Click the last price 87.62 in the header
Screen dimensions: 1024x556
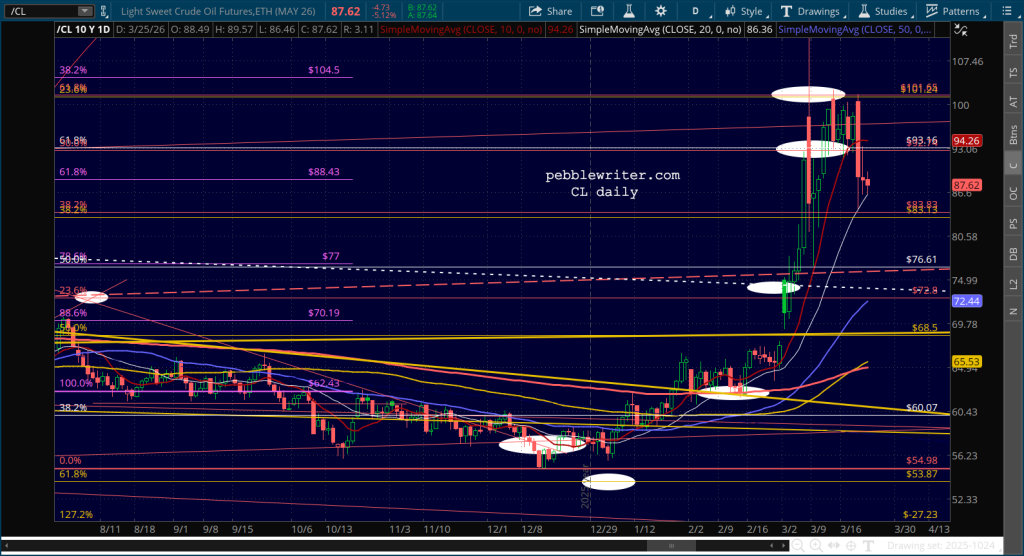(345, 11)
